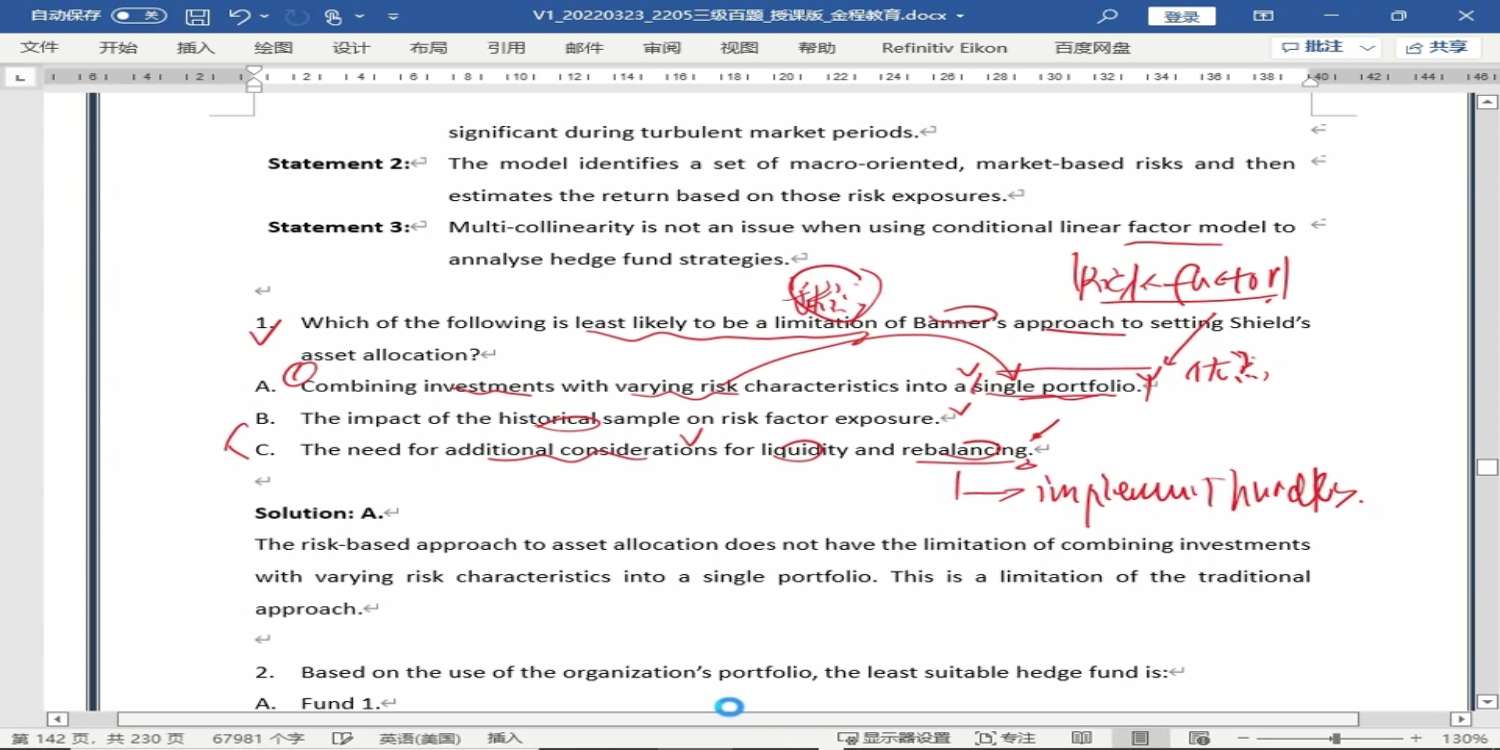Expand the Undo history dropdown arrow
Image resolution: width=1500 pixels, height=750 pixels.
(x=265, y=16)
